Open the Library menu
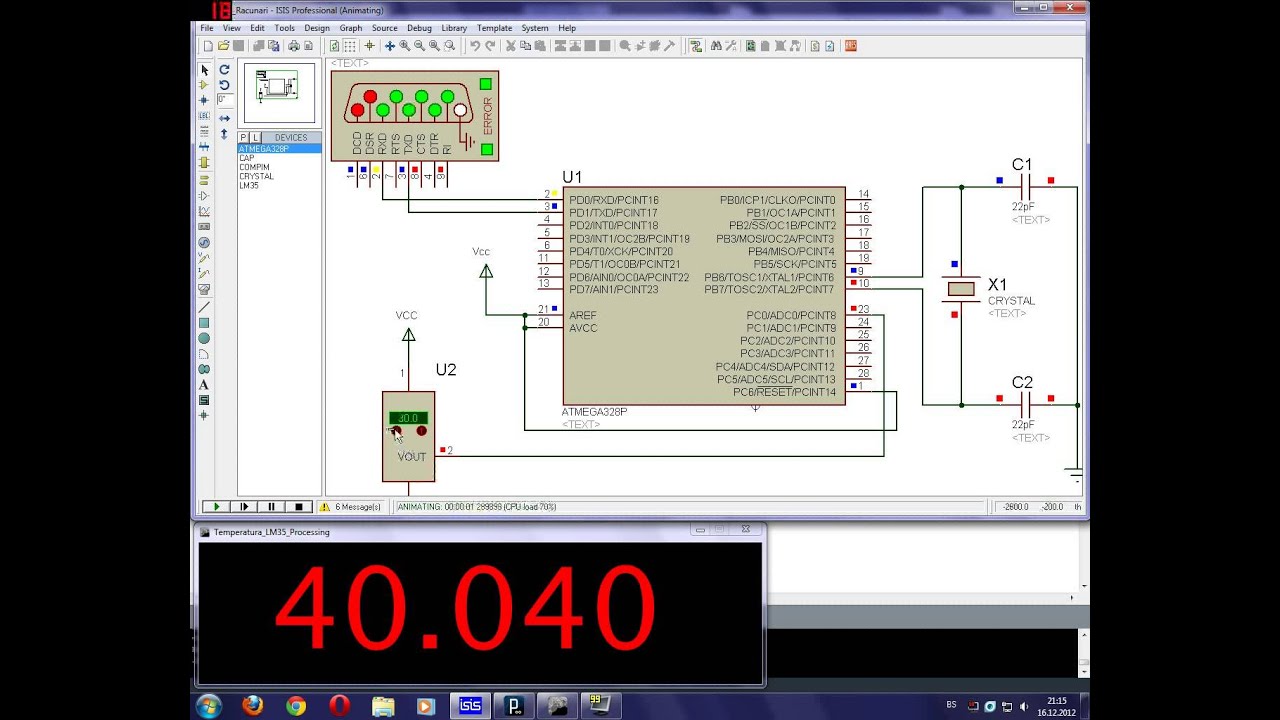Image resolution: width=1280 pixels, height=720 pixels. (453, 28)
